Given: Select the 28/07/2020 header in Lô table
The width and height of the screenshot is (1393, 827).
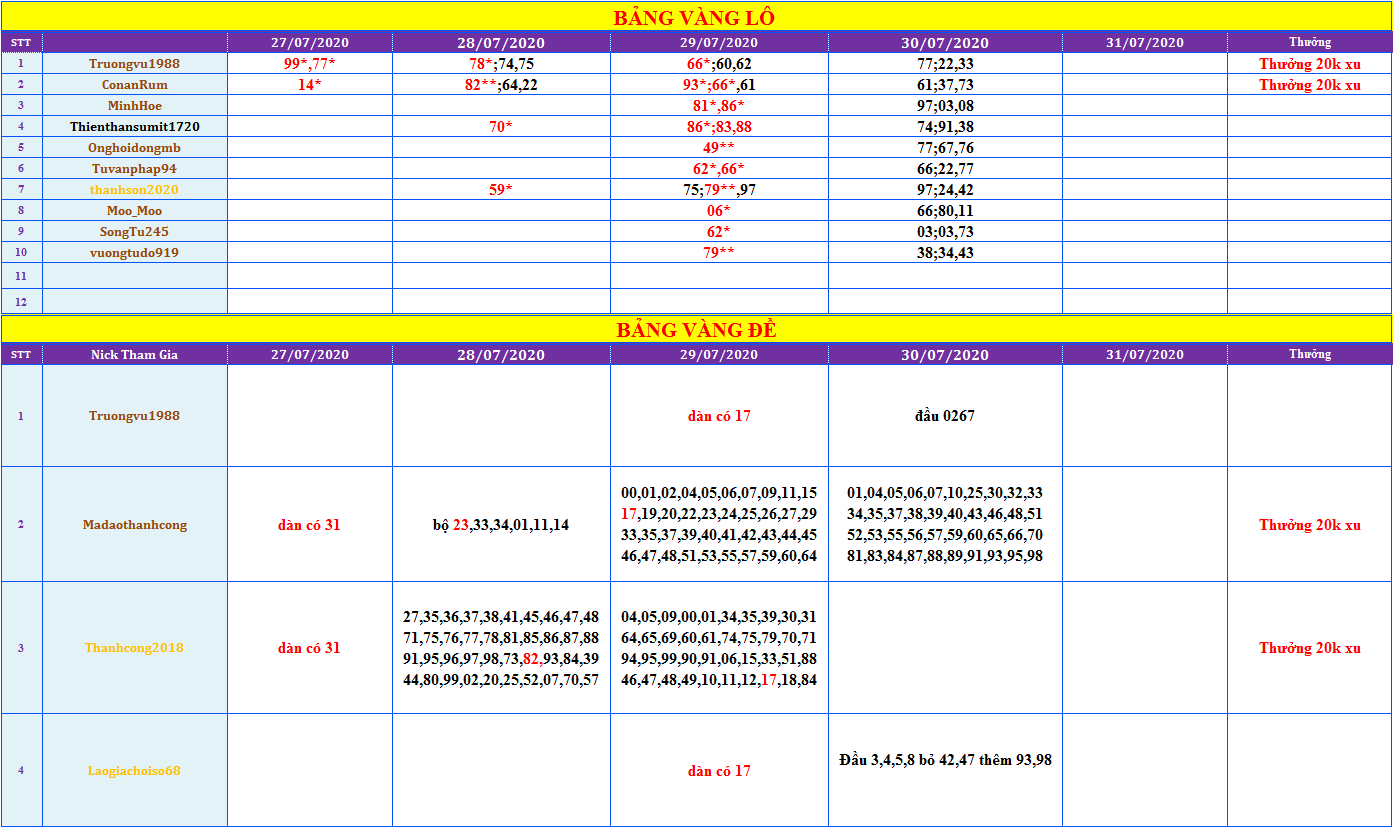Looking at the screenshot, I should point(501,42).
